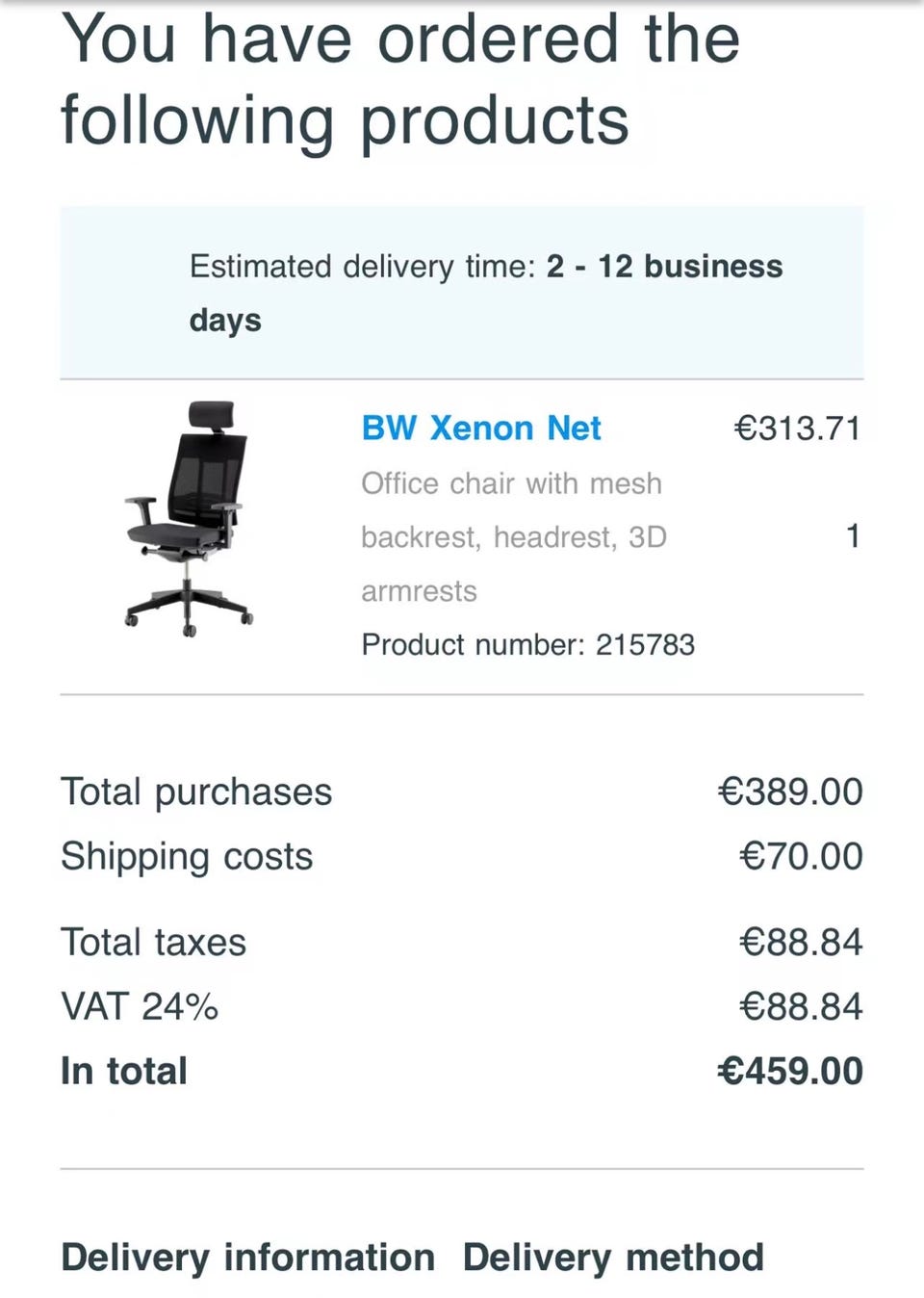The image size is (924, 1298).
Task: Click the Total purchases label
Action: (196, 792)
